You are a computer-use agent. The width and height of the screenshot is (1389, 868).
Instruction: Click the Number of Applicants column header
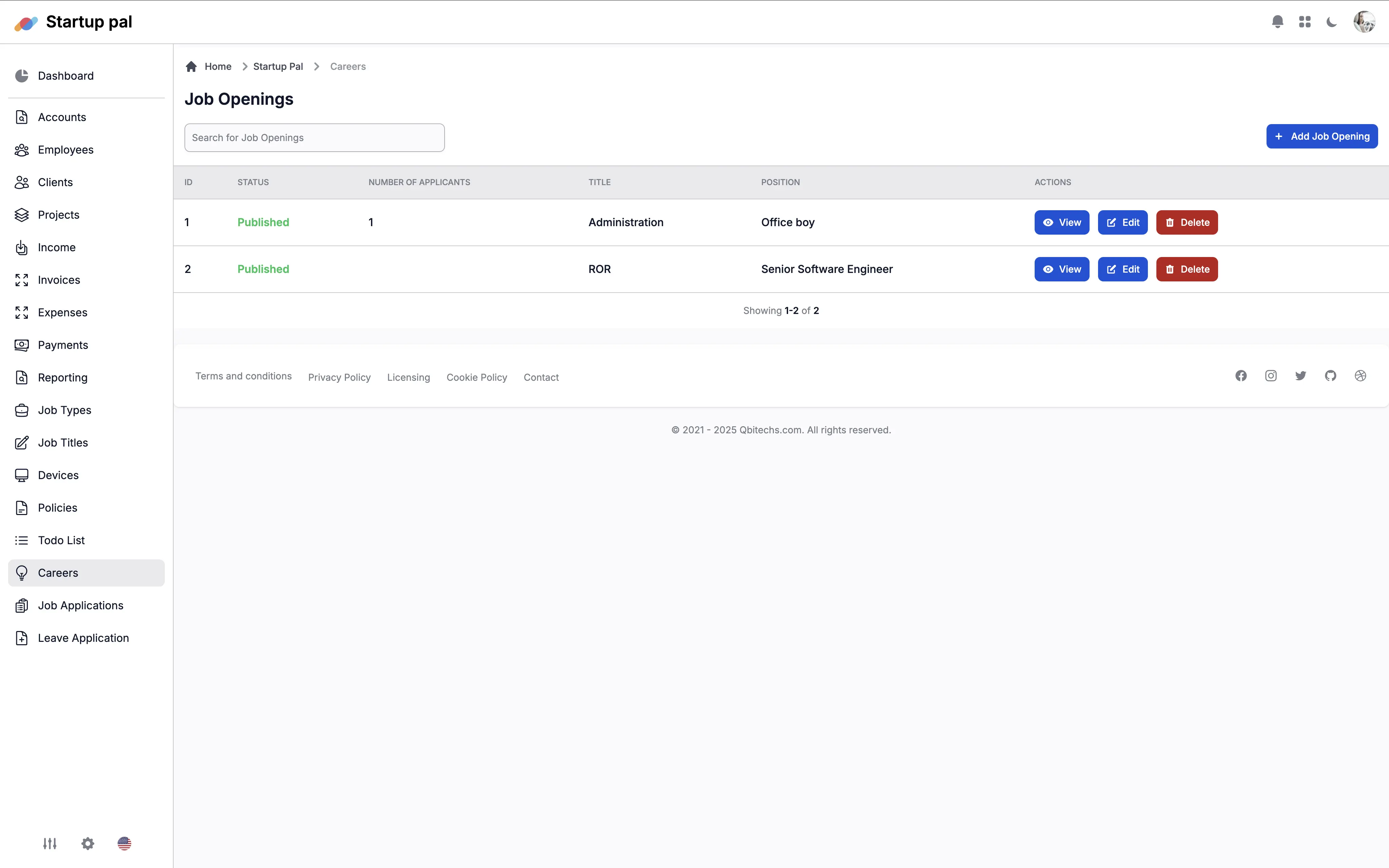[x=419, y=182]
